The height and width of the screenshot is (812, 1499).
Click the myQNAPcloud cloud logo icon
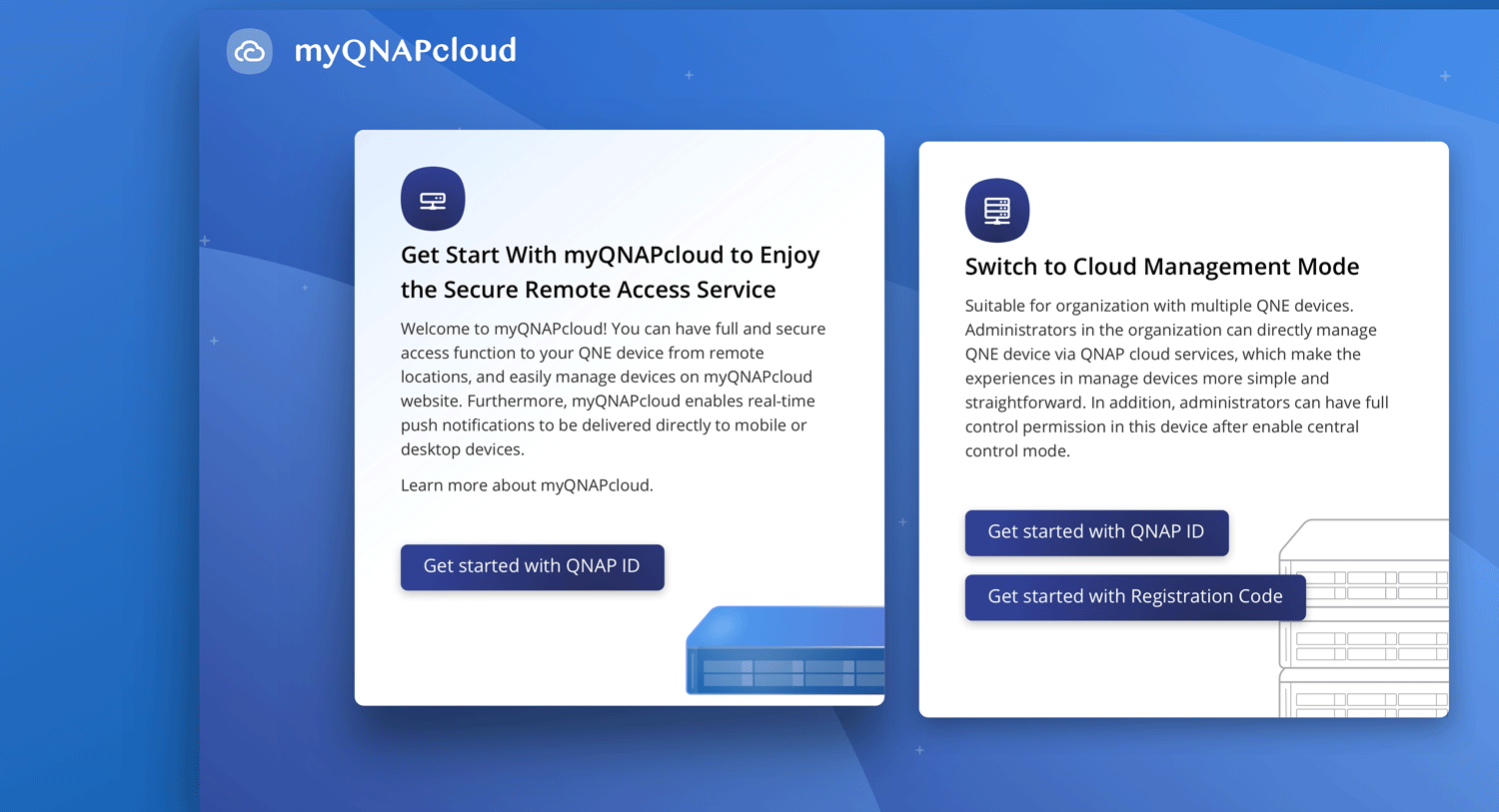point(250,51)
